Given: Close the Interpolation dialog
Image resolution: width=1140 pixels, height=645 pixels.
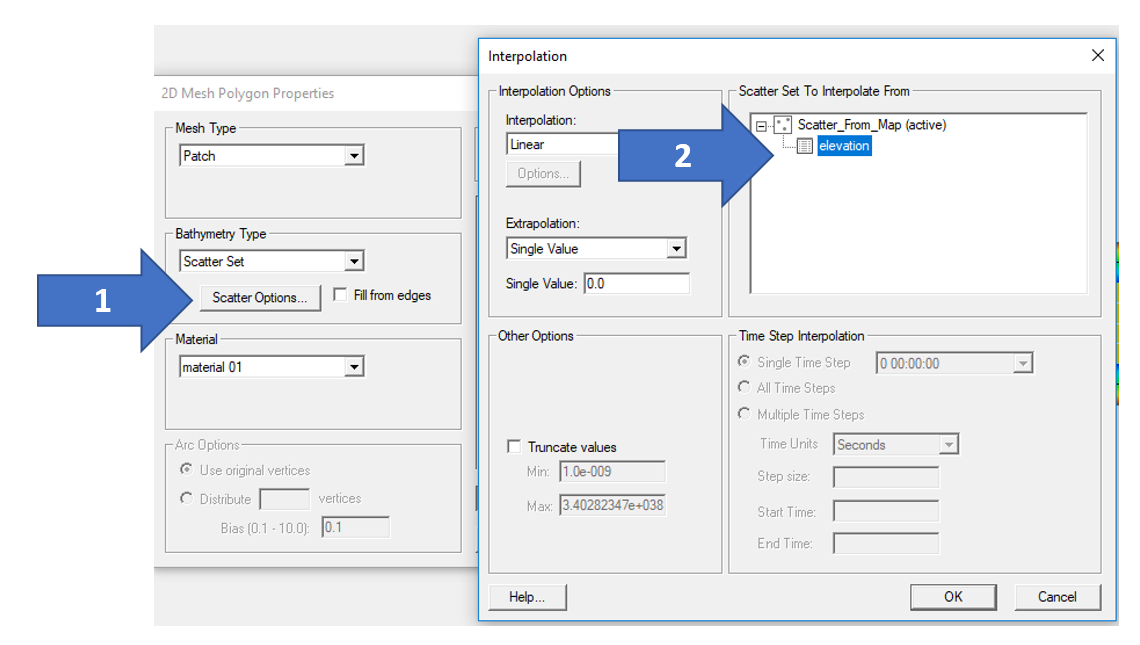Looking at the screenshot, I should 1098,55.
